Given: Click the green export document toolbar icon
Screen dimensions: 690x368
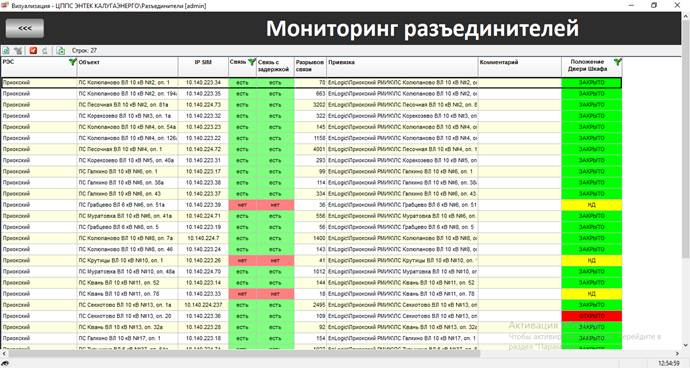Looking at the screenshot, I should 61,51.
